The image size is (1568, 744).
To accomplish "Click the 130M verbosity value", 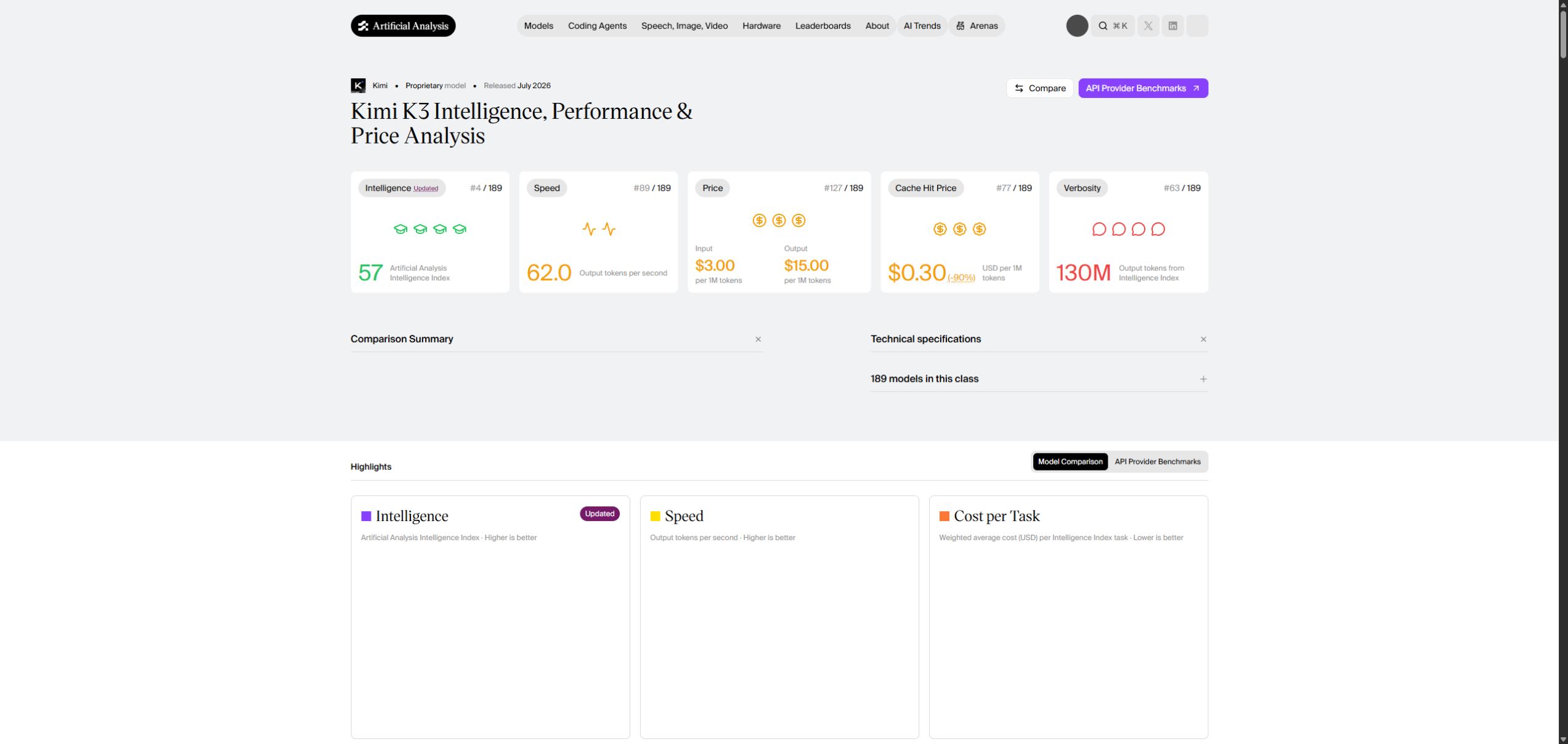I will coord(1083,273).
